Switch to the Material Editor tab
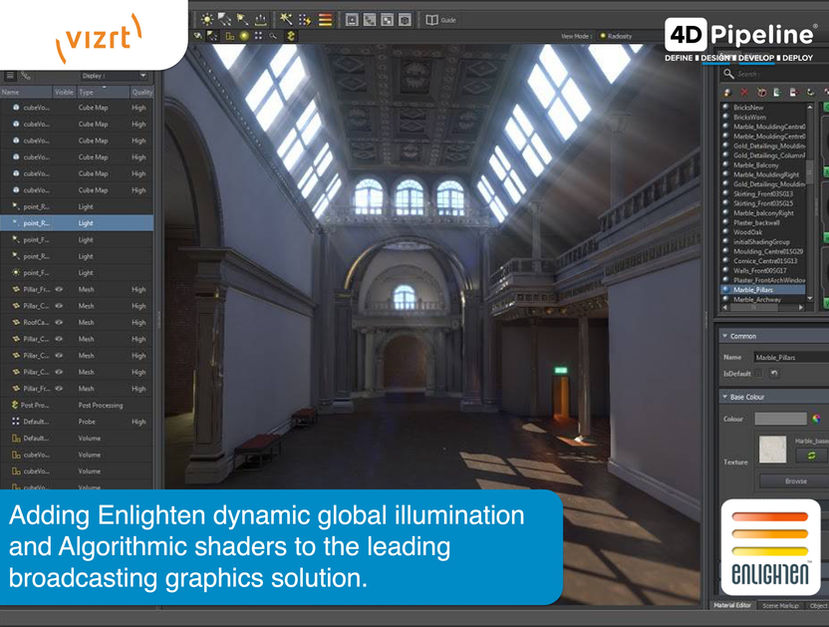829x627 pixels. [x=732, y=605]
